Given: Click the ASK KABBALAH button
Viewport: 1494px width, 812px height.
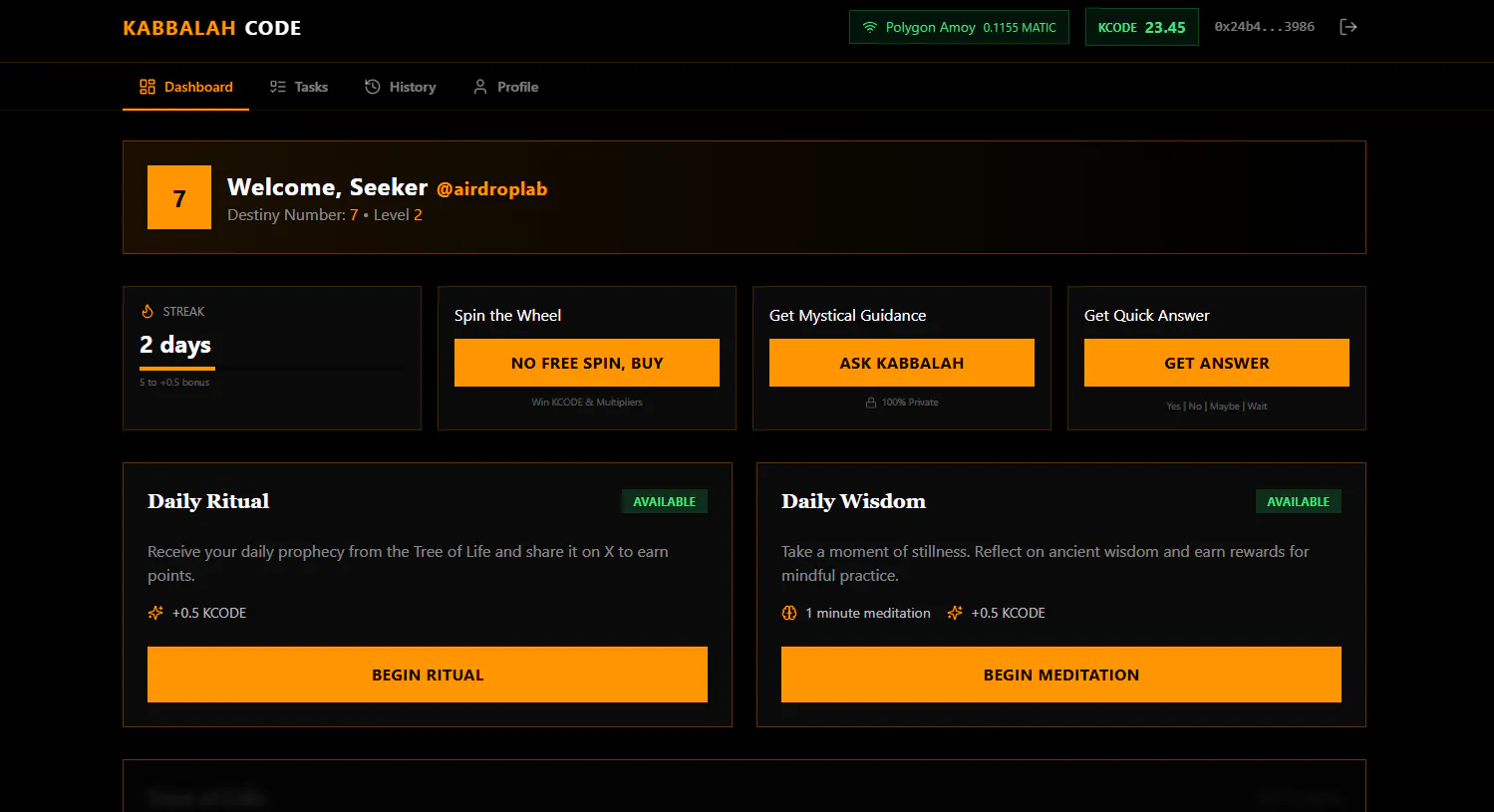Looking at the screenshot, I should (902, 363).
